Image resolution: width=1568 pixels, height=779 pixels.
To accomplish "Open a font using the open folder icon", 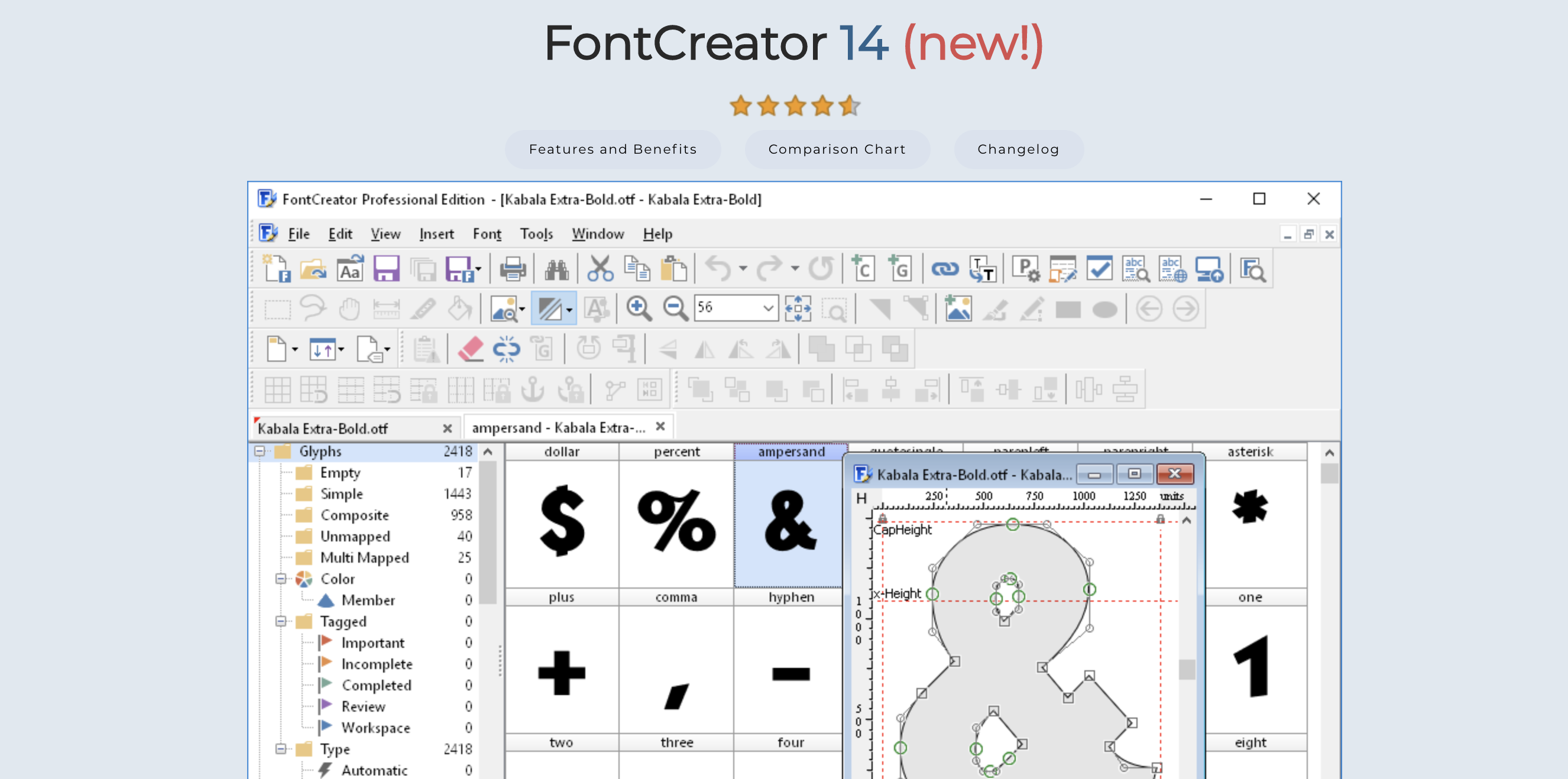I will 312,268.
